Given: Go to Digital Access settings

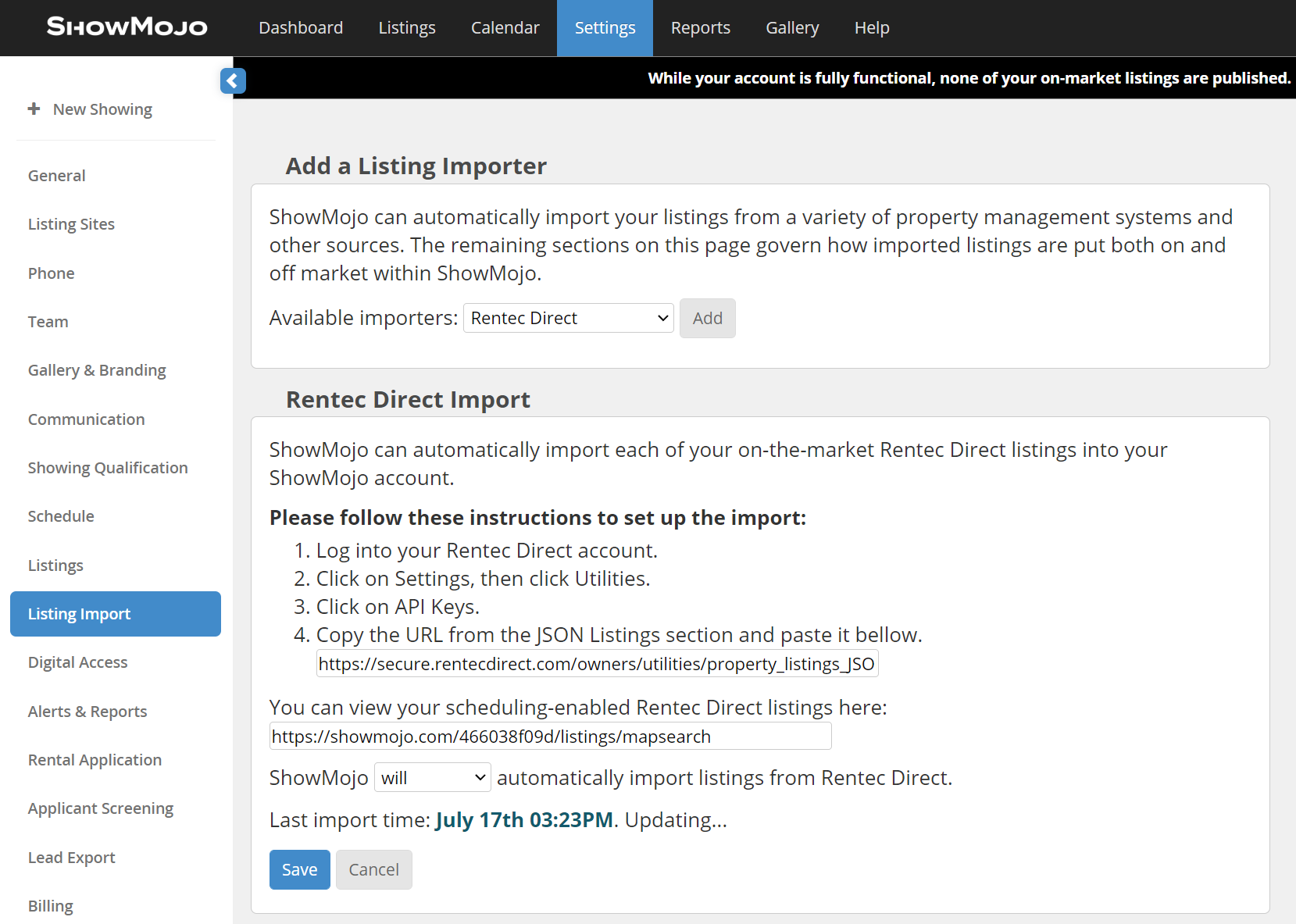Looking at the screenshot, I should coord(77,662).
